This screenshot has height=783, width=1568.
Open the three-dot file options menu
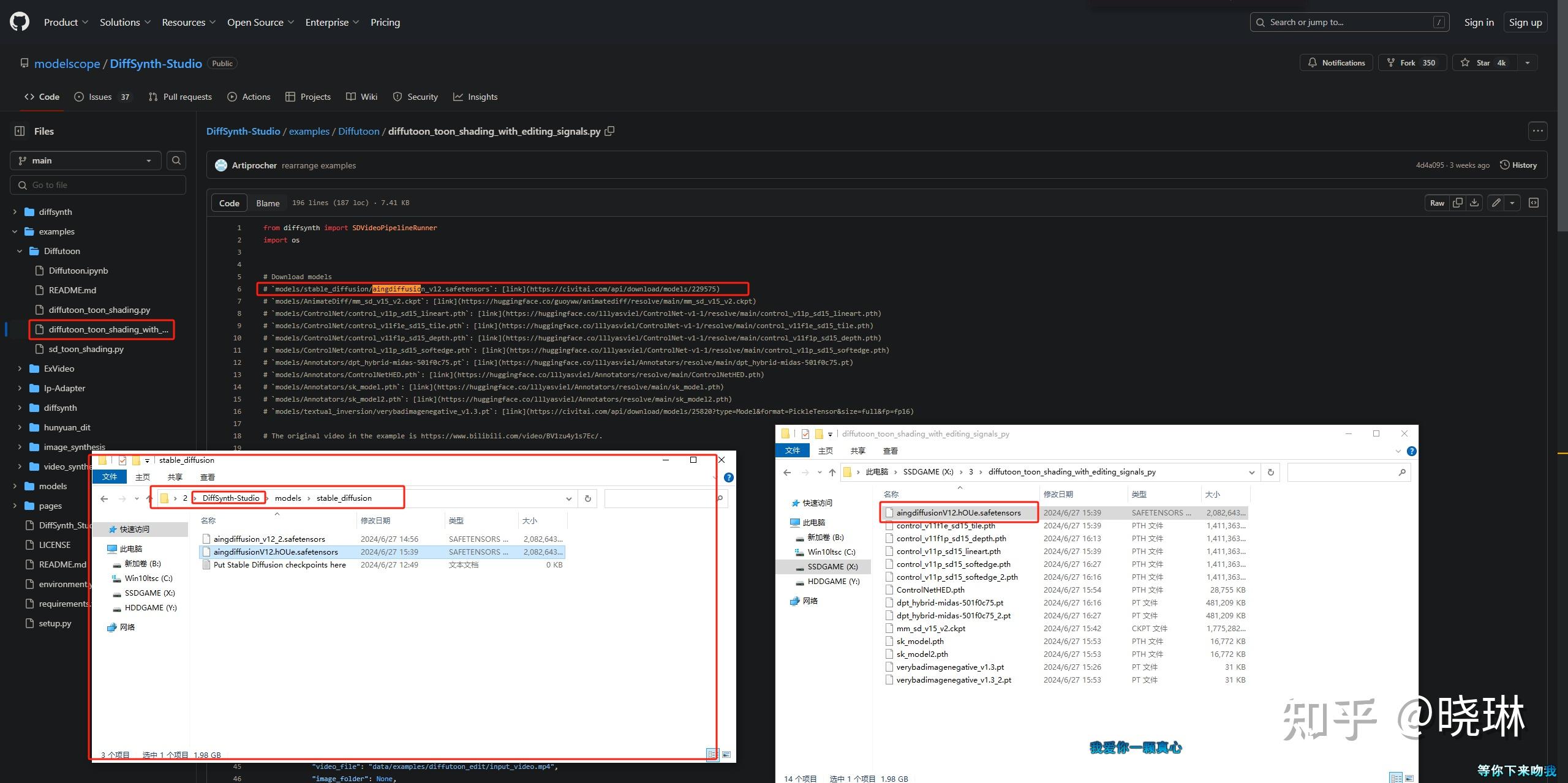pos(1538,130)
